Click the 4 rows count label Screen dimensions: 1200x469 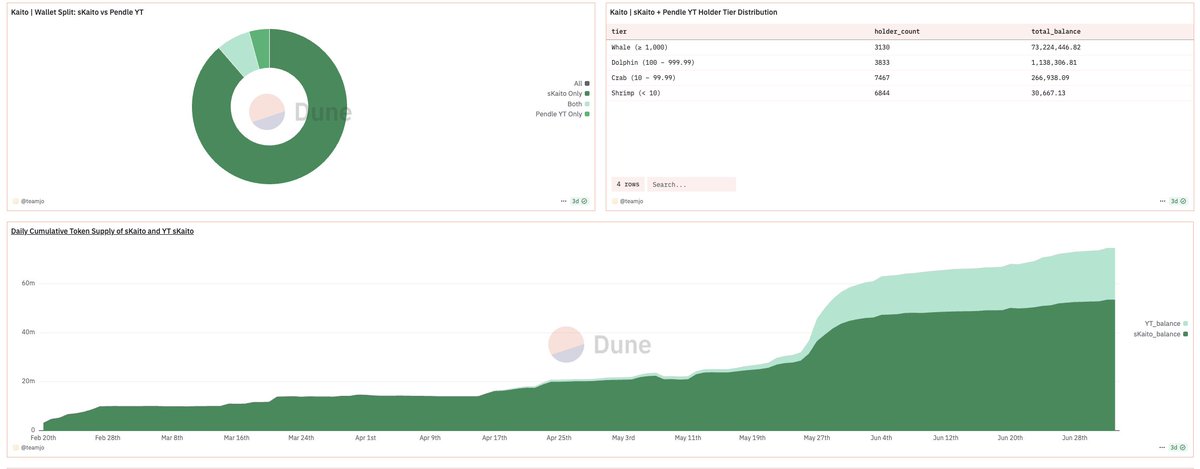click(627, 184)
